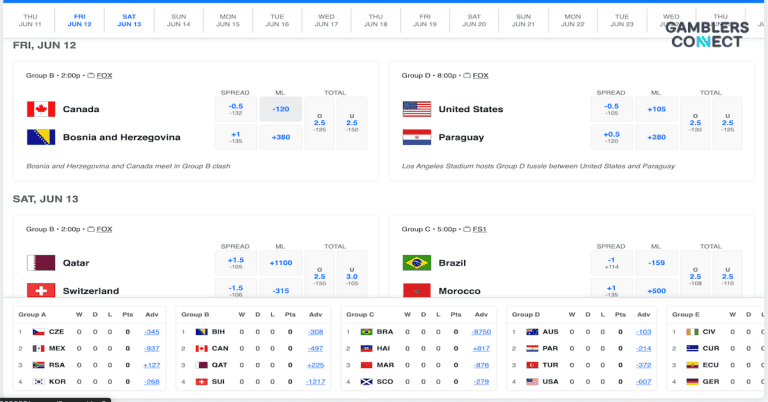768x402 pixels.
Task: Select United States moneyline +105
Action: coord(656,109)
